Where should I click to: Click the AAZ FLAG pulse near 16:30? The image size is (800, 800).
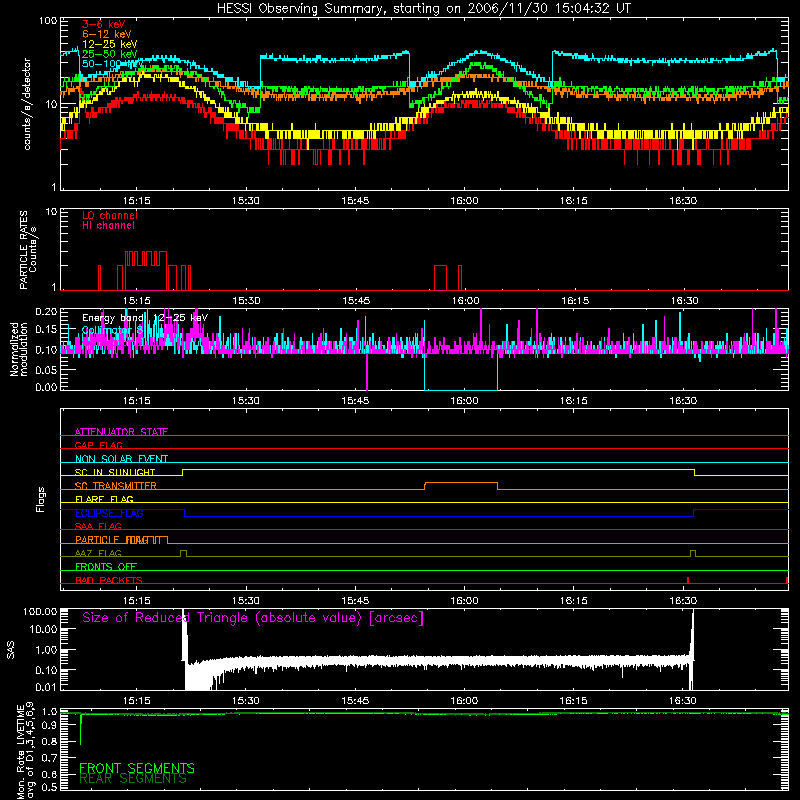[x=693, y=553]
